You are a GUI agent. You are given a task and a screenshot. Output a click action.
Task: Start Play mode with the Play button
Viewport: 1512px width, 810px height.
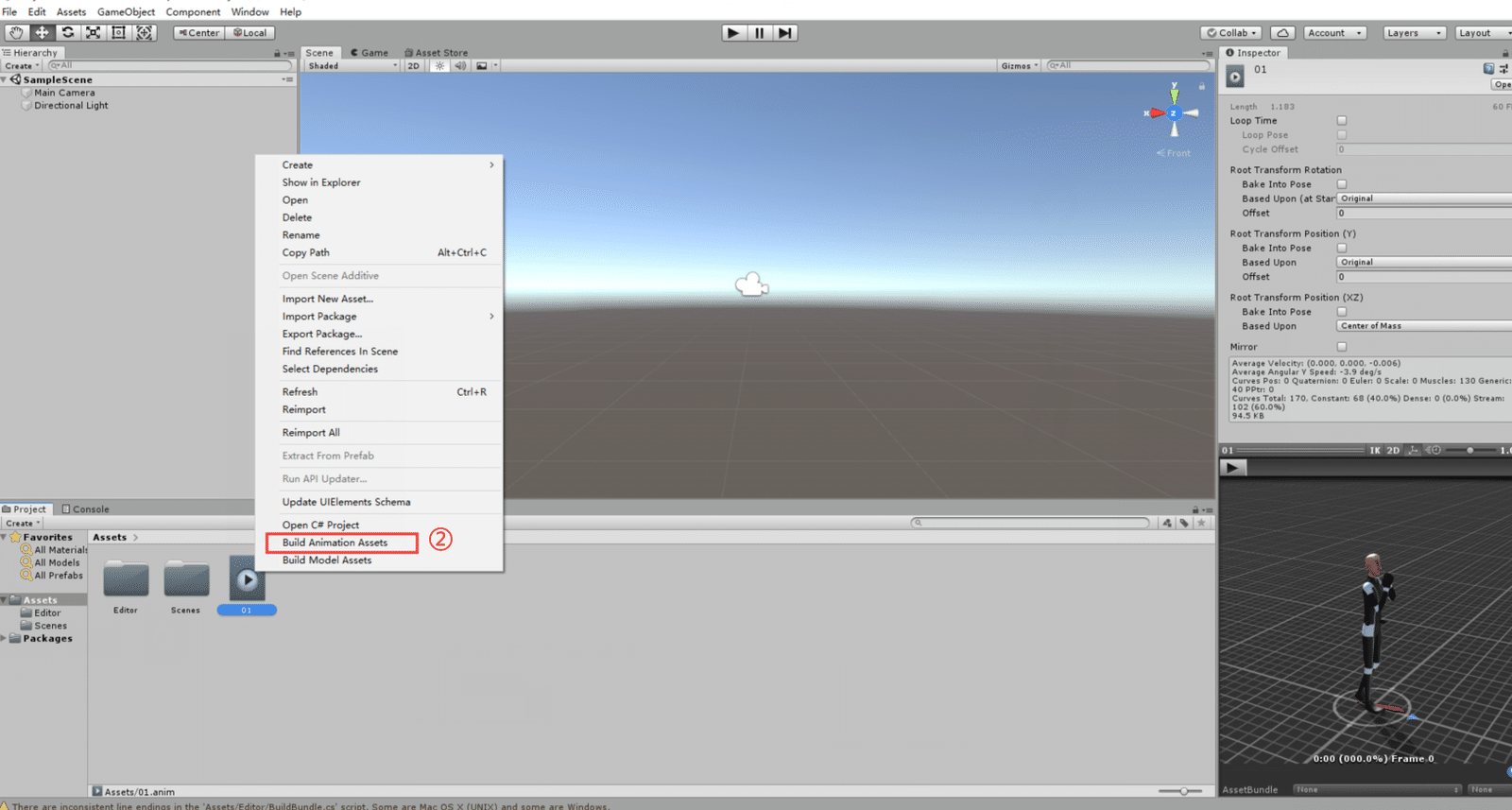tap(733, 32)
